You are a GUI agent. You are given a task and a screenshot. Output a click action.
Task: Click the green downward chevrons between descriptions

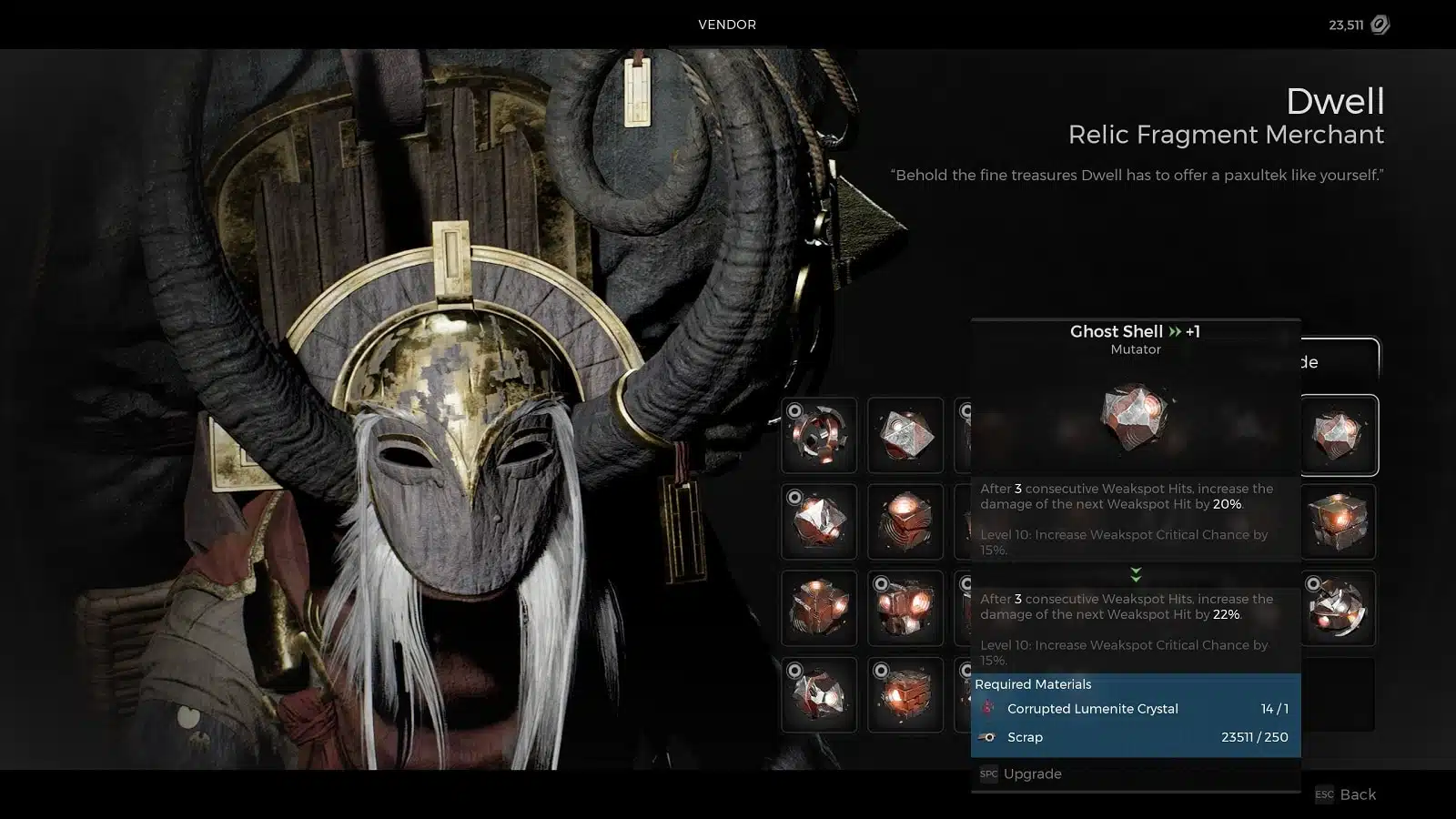(x=1136, y=574)
